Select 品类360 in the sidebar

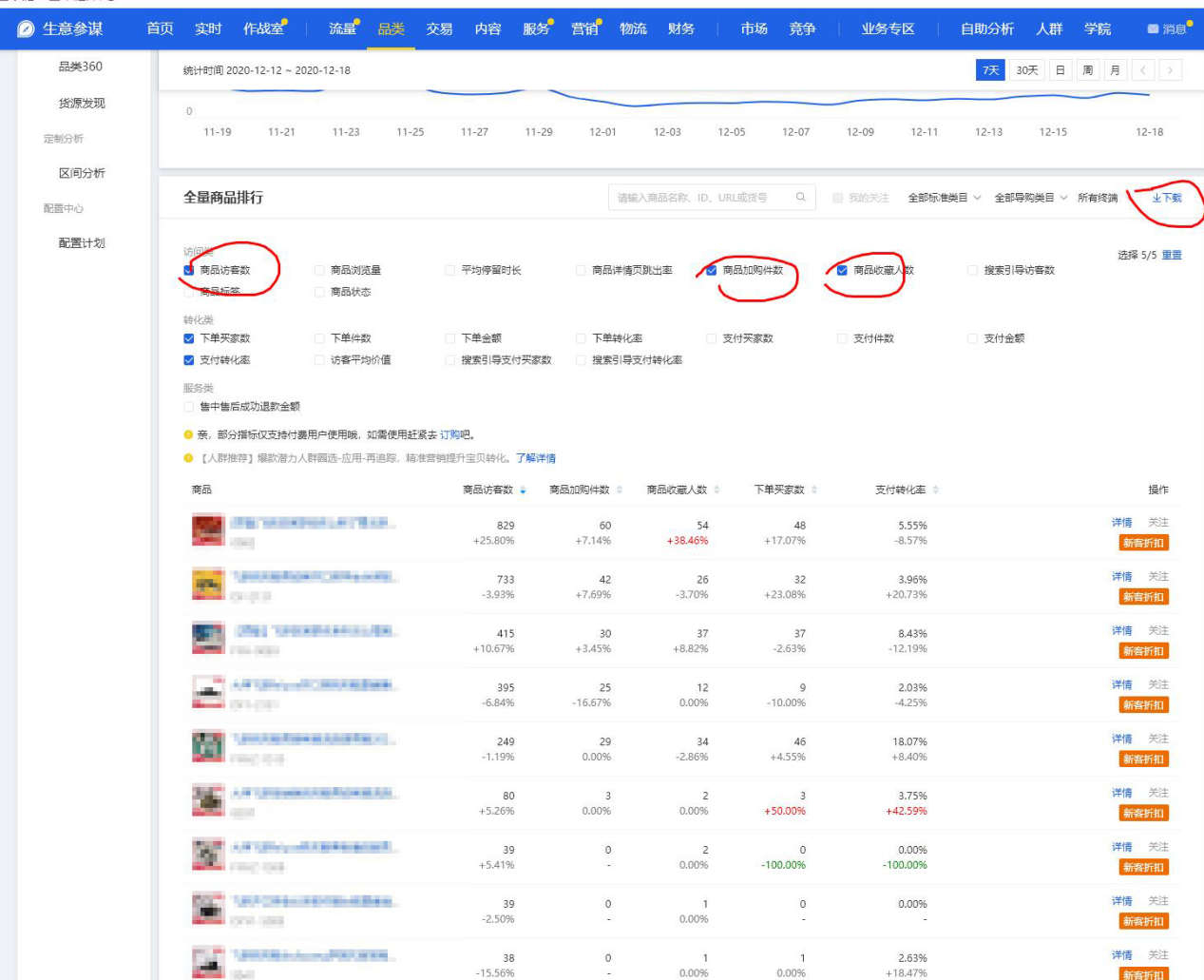[81, 67]
